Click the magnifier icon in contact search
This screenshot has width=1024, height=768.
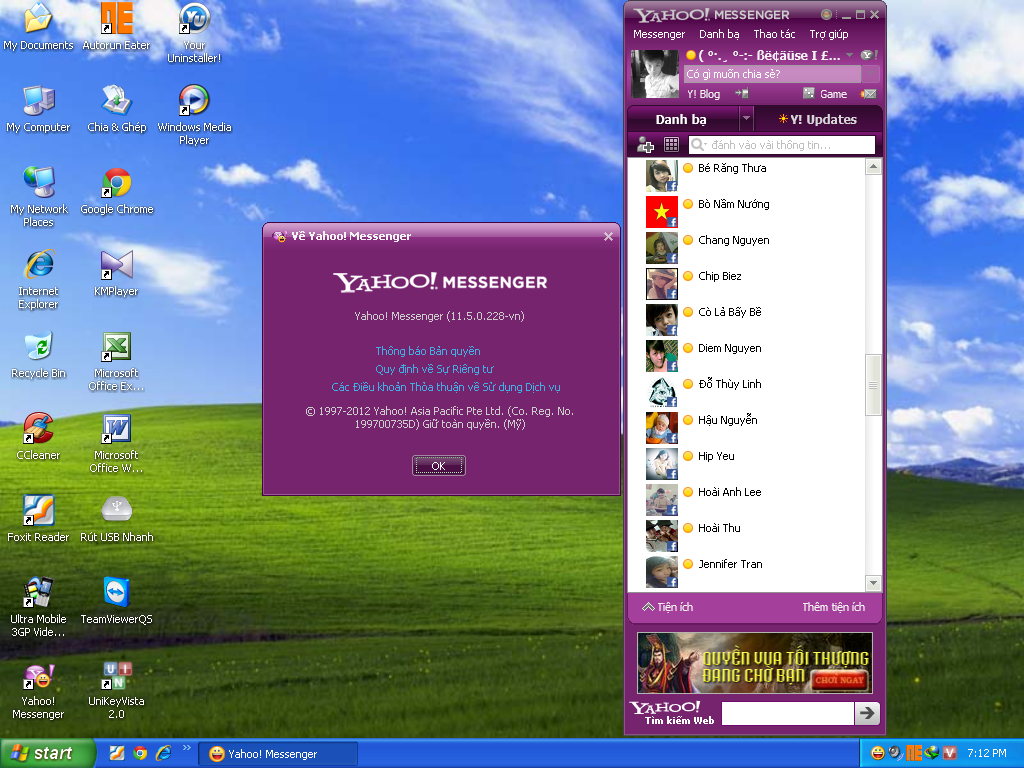[x=698, y=144]
